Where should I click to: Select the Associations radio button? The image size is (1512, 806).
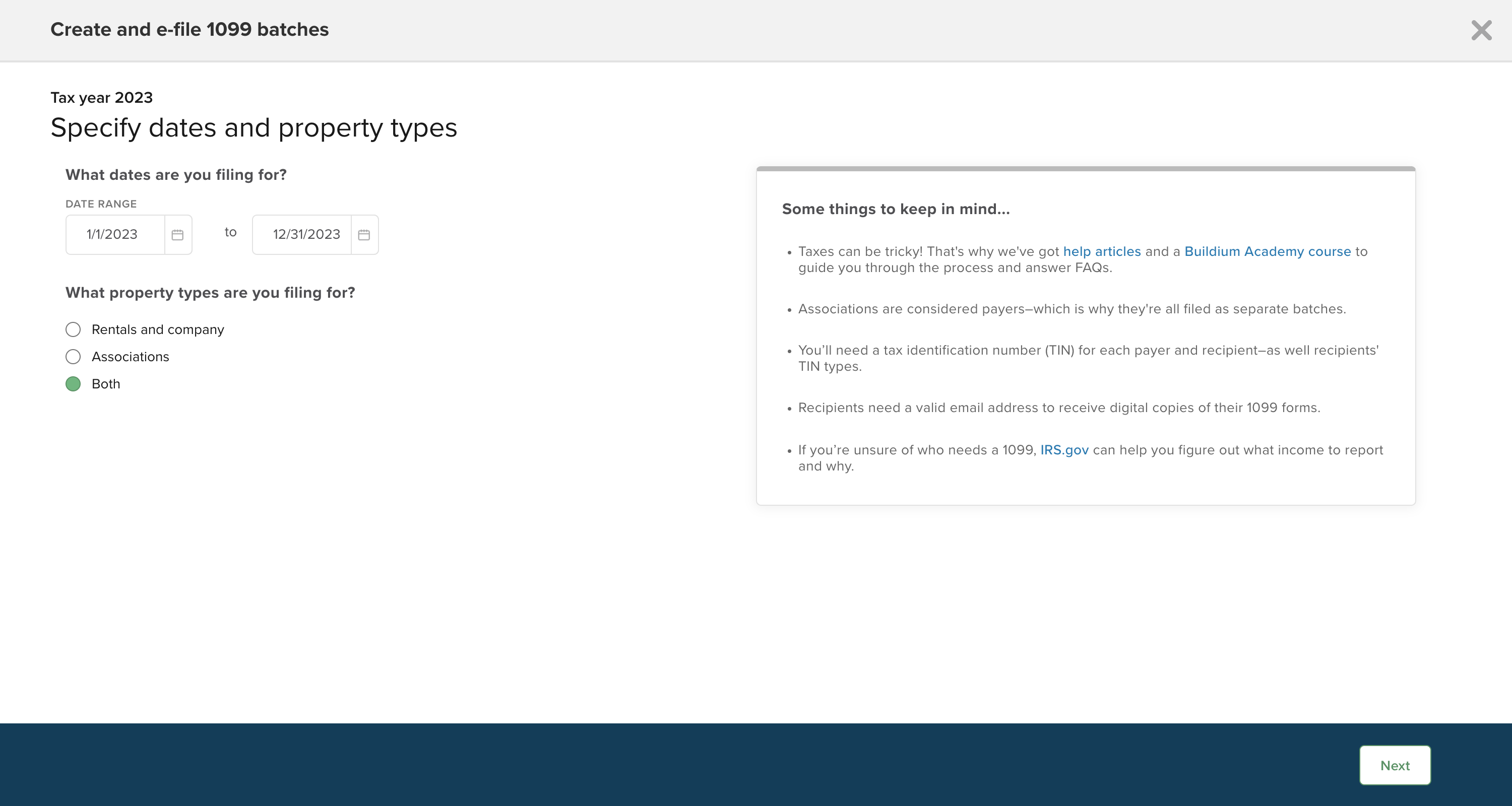(x=73, y=357)
